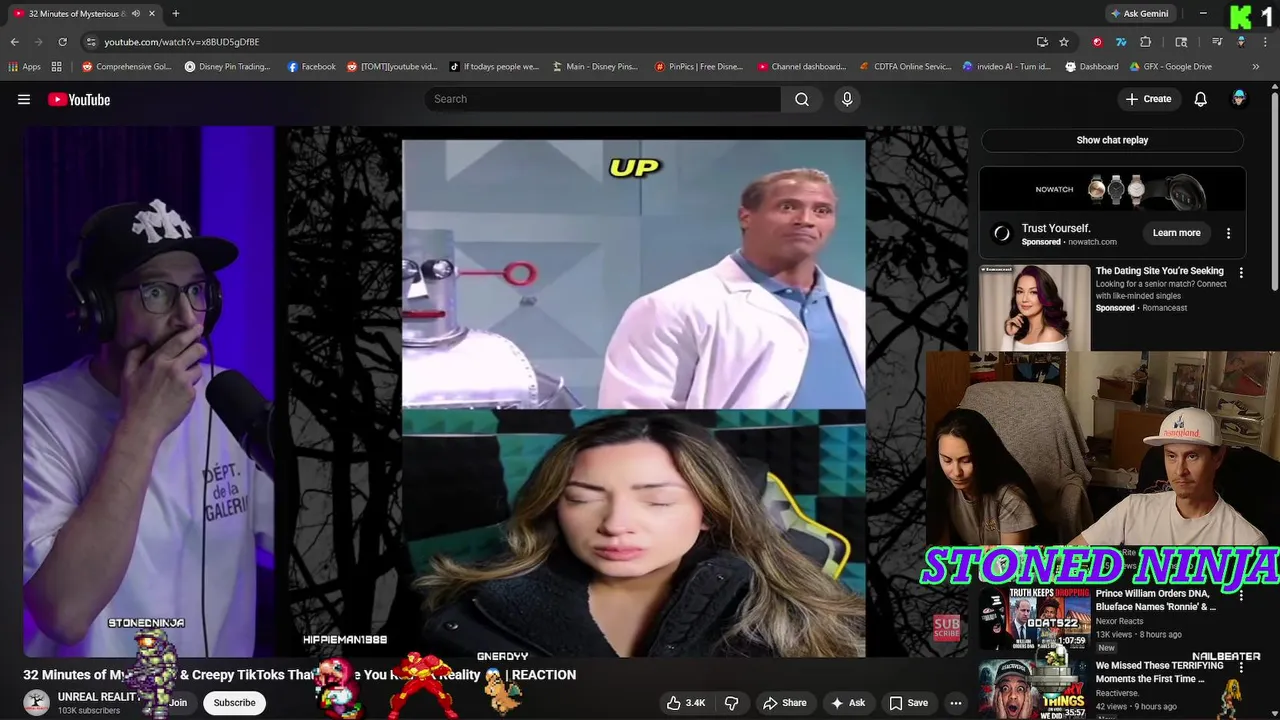1280x720 pixels.
Task: Open the If todays people we... bookmark
Action: pos(494,67)
